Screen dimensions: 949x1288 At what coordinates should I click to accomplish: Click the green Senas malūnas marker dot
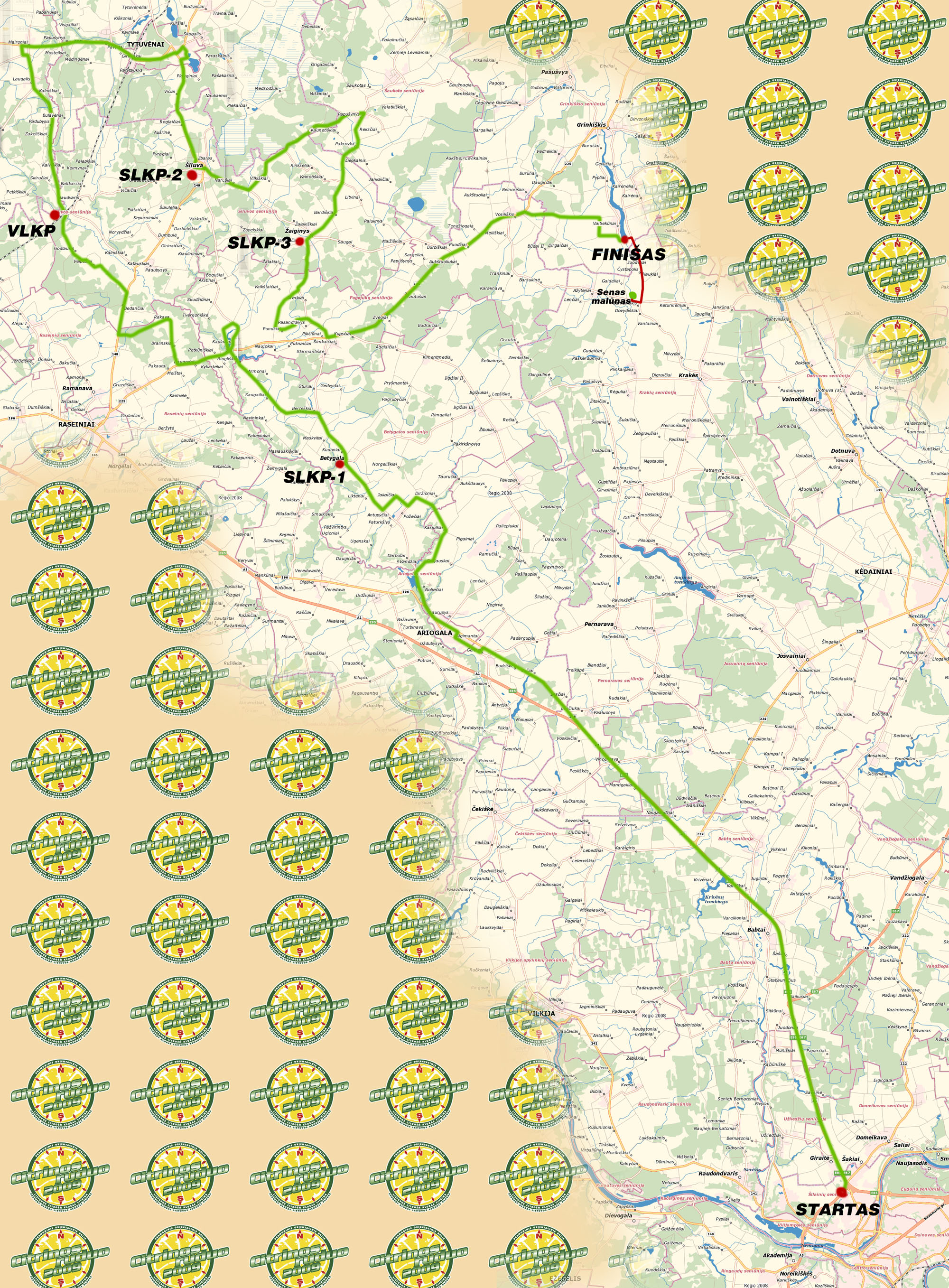(x=633, y=295)
